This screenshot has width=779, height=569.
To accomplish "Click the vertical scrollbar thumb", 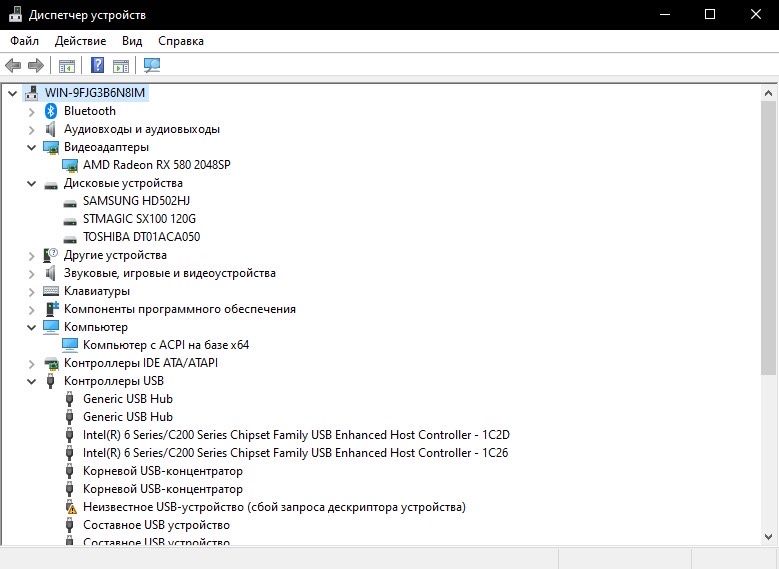I will (768, 238).
